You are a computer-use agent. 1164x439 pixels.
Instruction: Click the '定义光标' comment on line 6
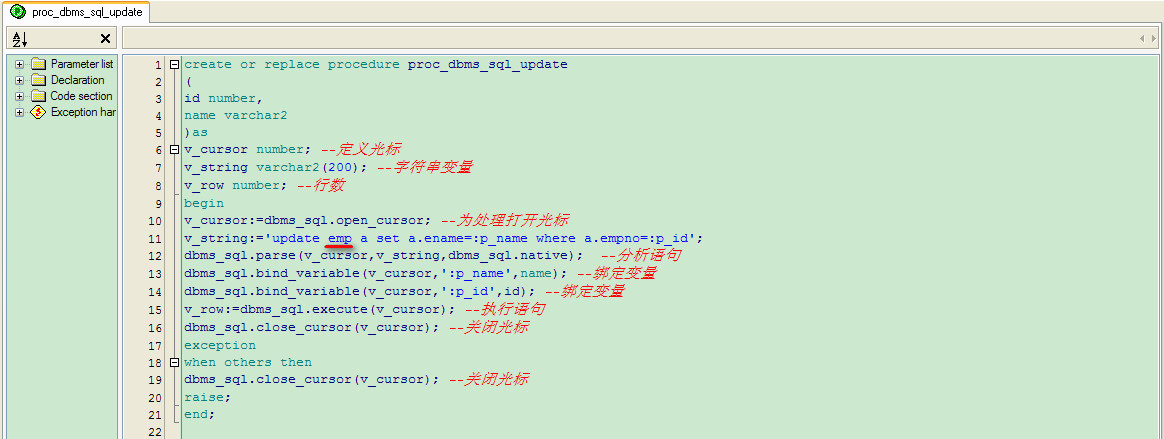point(370,149)
